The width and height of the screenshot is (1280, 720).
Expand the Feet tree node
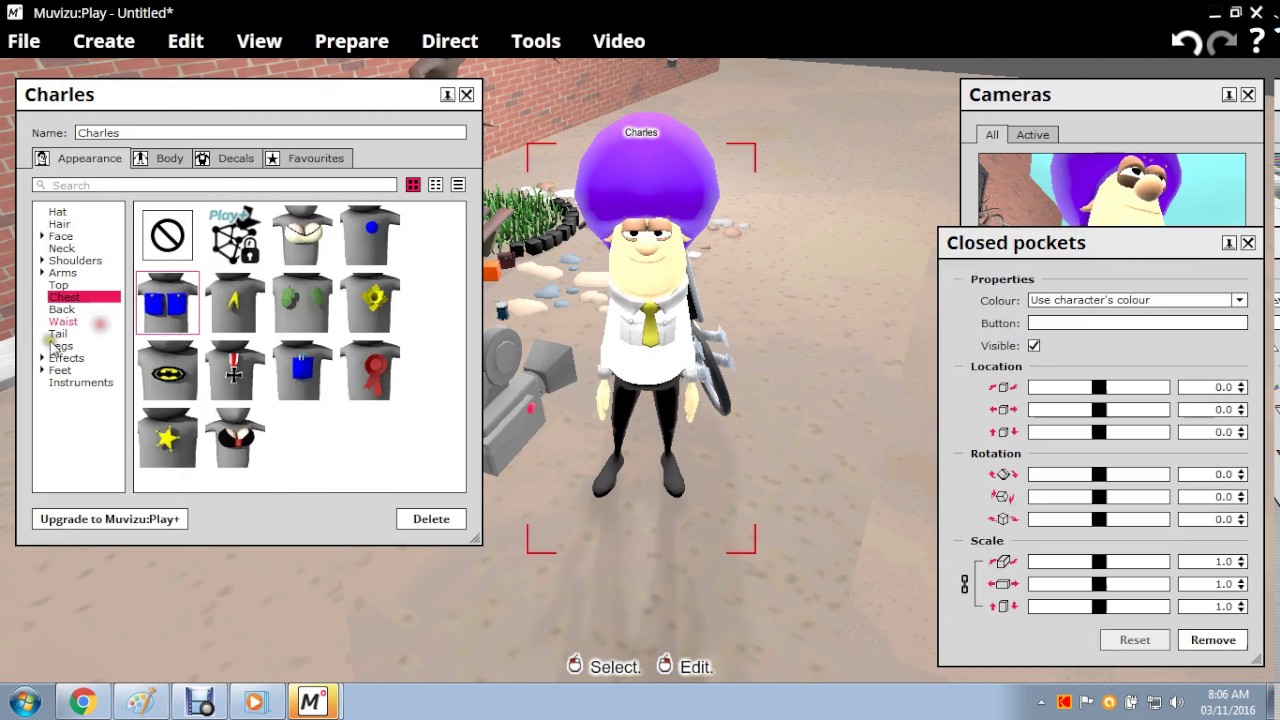(42, 370)
